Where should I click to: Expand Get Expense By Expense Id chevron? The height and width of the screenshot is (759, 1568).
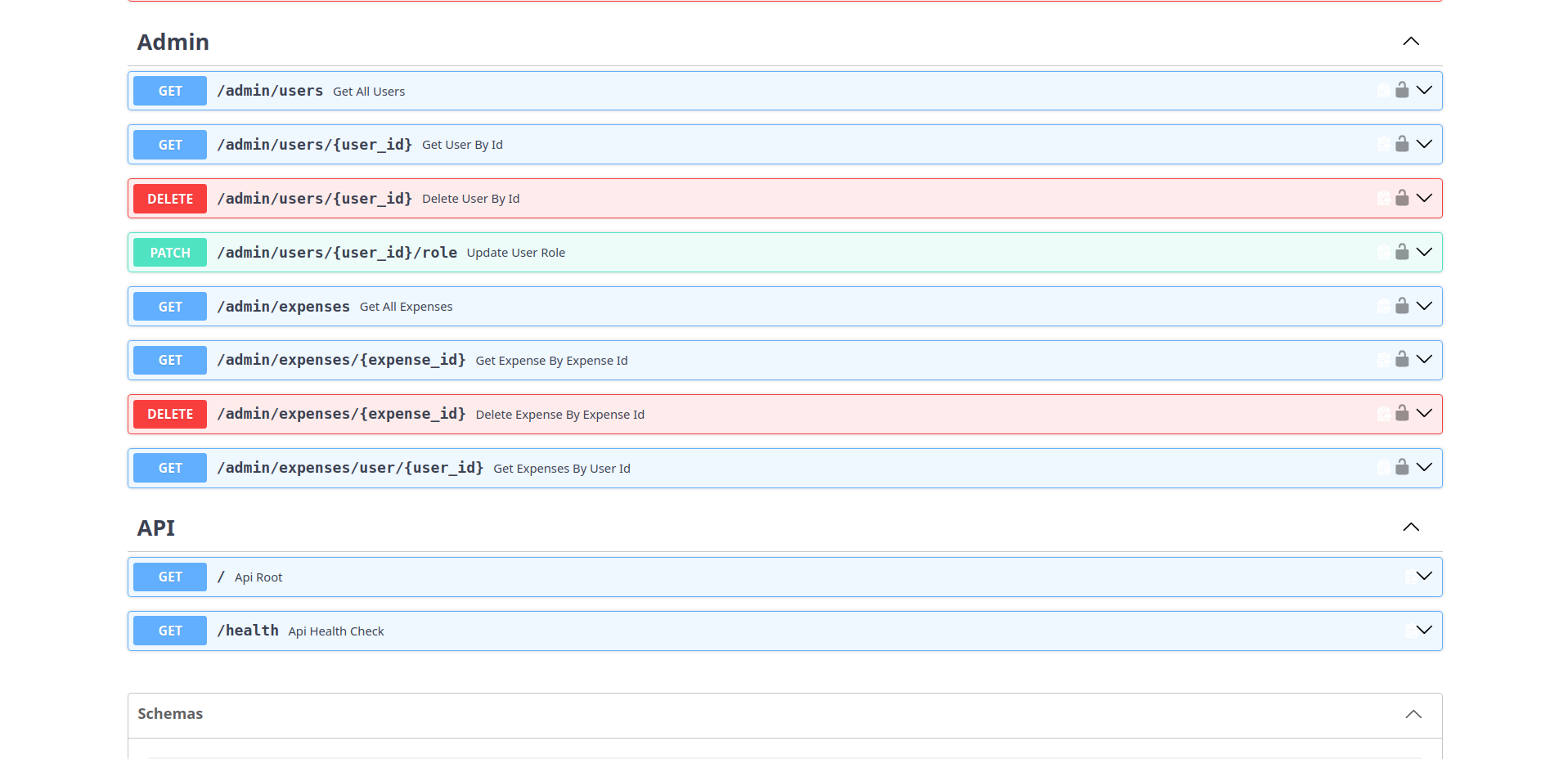click(1424, 359)
